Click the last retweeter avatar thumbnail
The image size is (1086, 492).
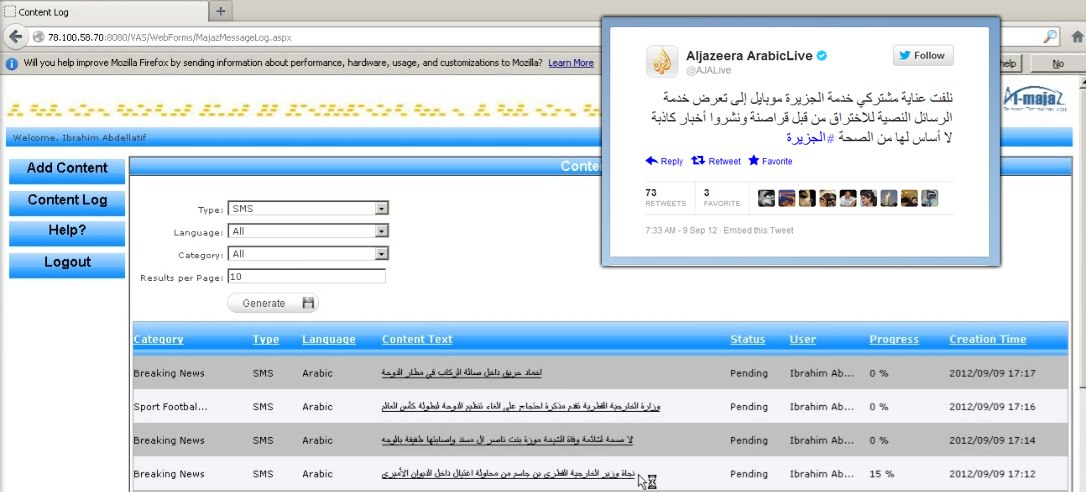point(929,198)
